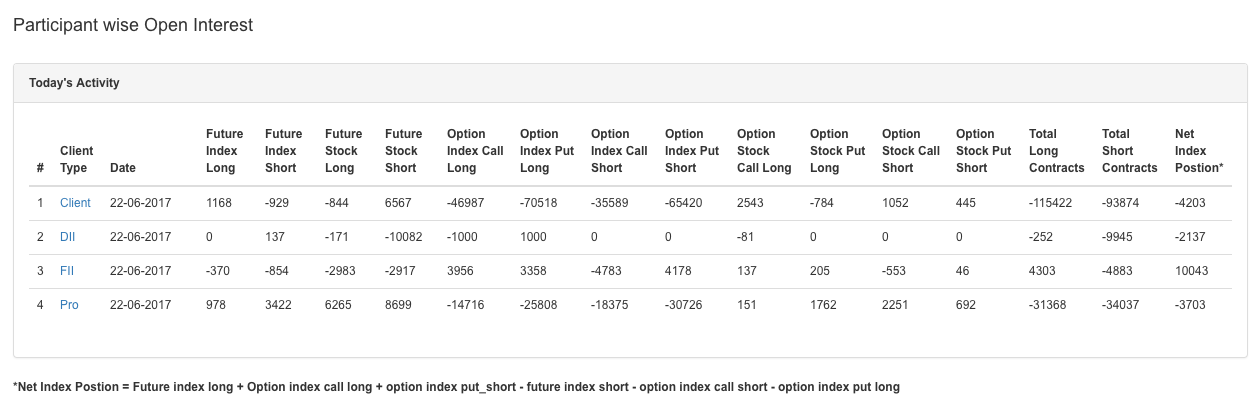Image resolution: width=1257 pixels, height=405 pixels.
Task: Click the Future Index Long header
Action: [x=224, y=151]
